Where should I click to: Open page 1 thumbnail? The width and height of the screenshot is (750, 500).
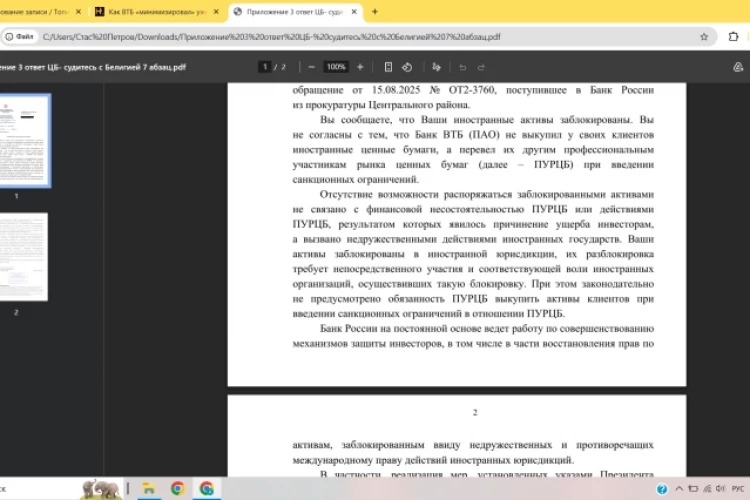(25, 140)
